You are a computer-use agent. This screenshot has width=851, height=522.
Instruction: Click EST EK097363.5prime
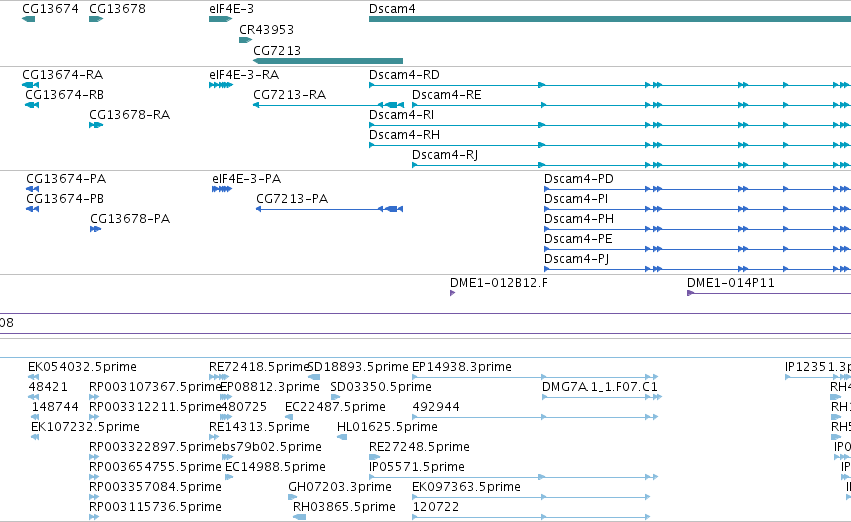tap(466, 487)
